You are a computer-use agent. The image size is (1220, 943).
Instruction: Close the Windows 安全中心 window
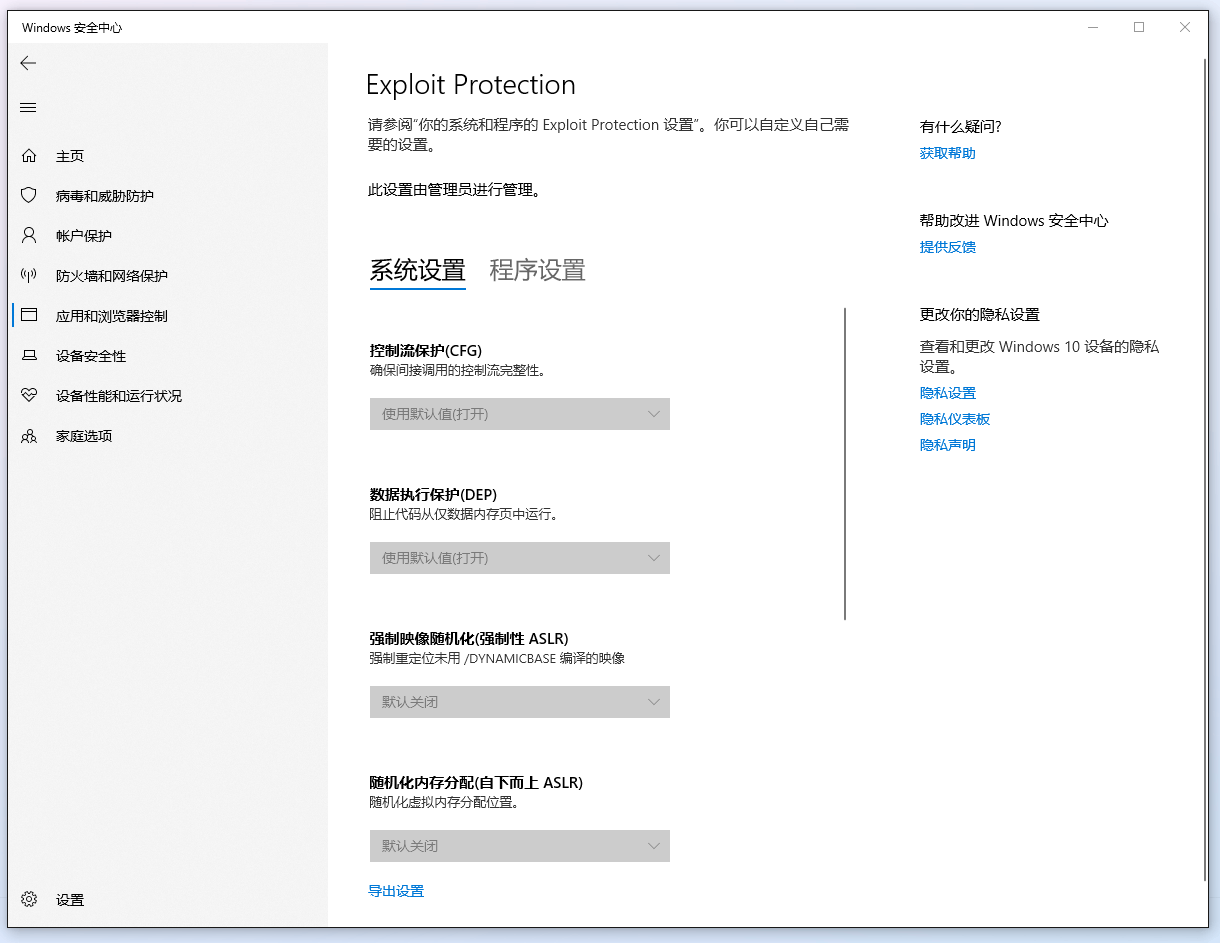(1185, 27)
